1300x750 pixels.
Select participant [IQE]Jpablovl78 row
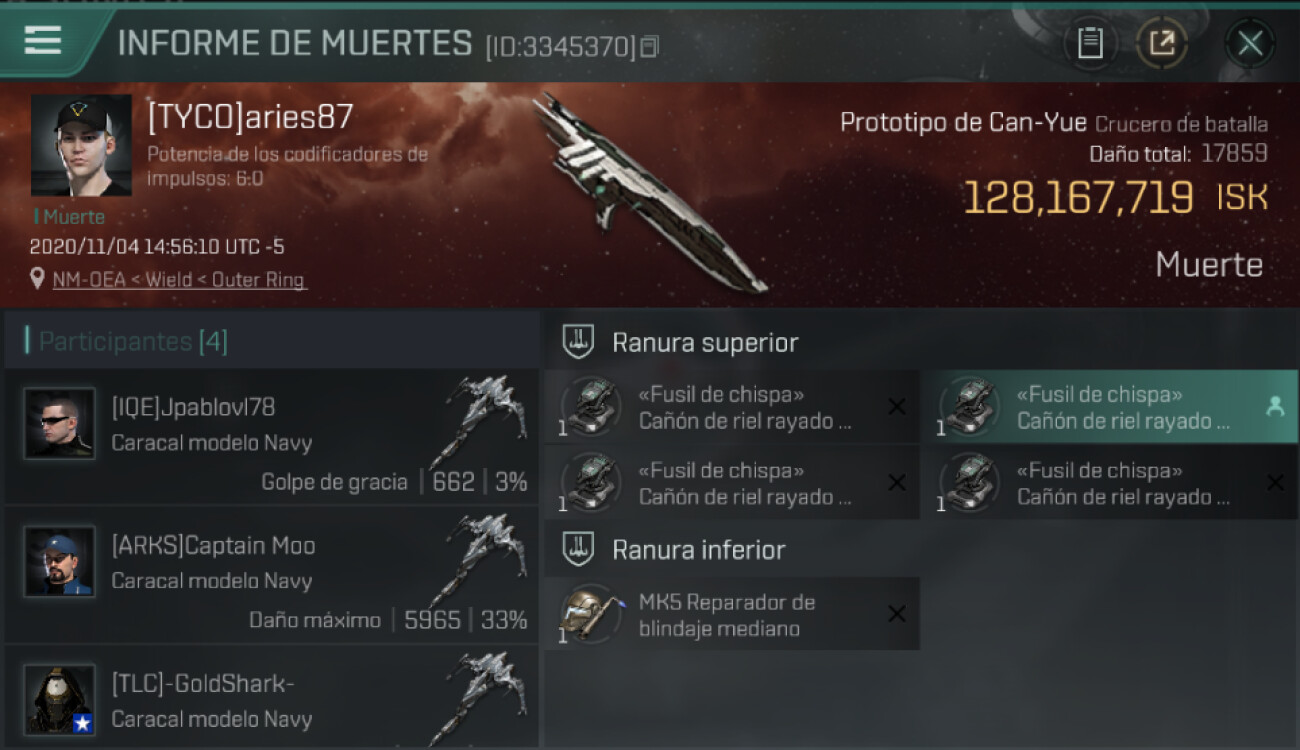pyautogui.click(x=271, y=436)
